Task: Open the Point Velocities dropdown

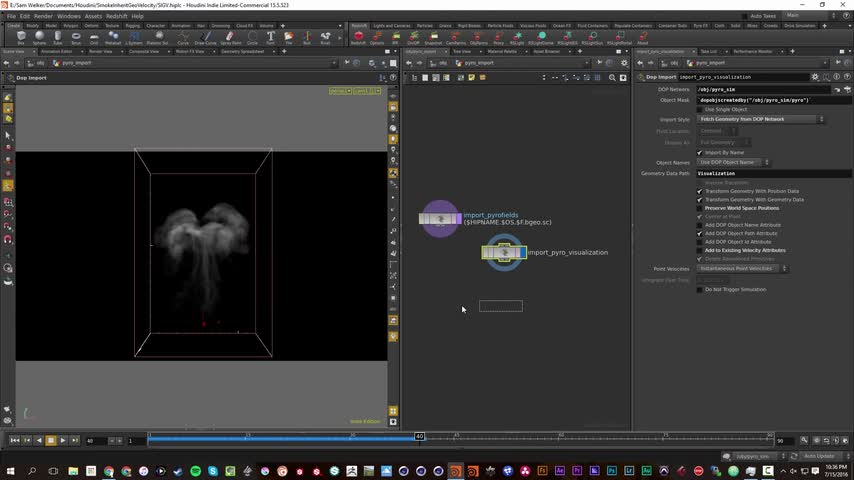Action: (x=742, y=268)
